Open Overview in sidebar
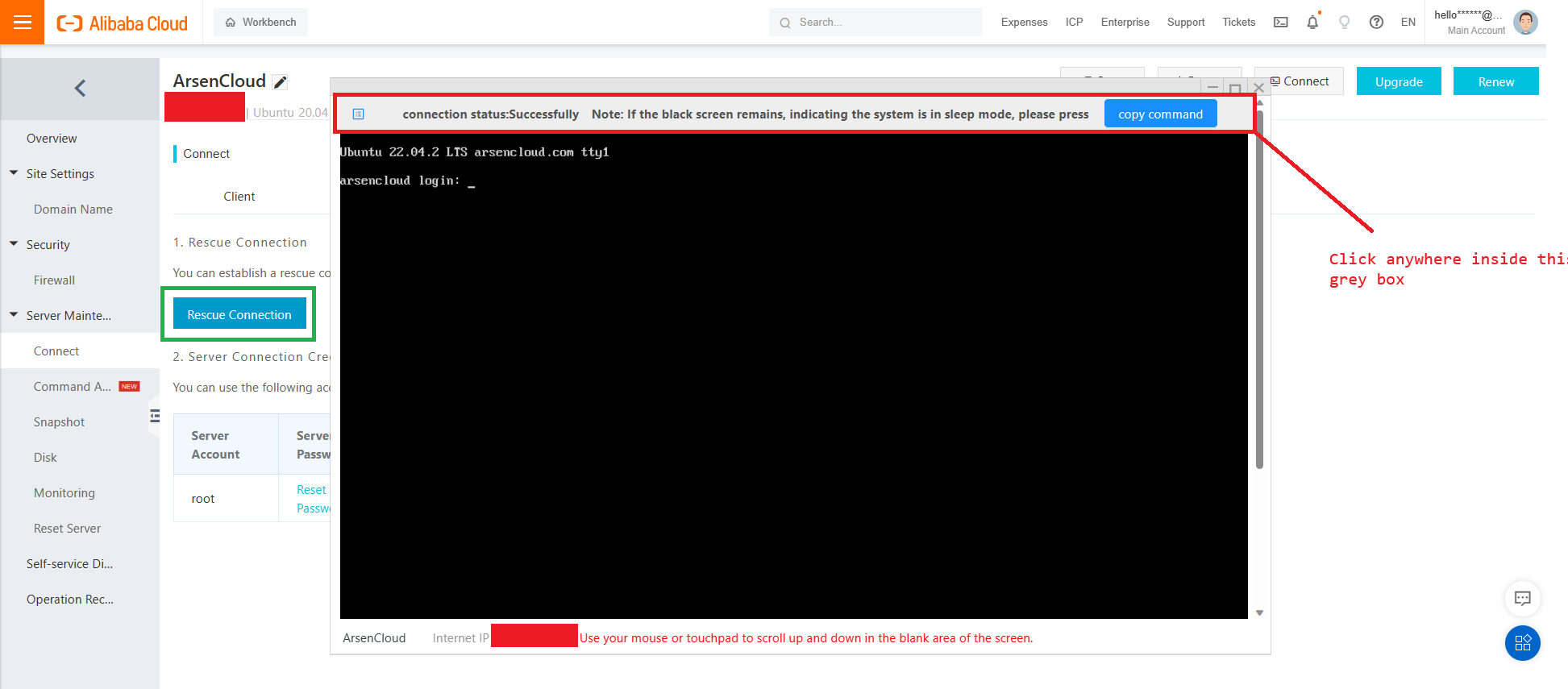Screen dimensions: 1568x689 click(52, 139)
